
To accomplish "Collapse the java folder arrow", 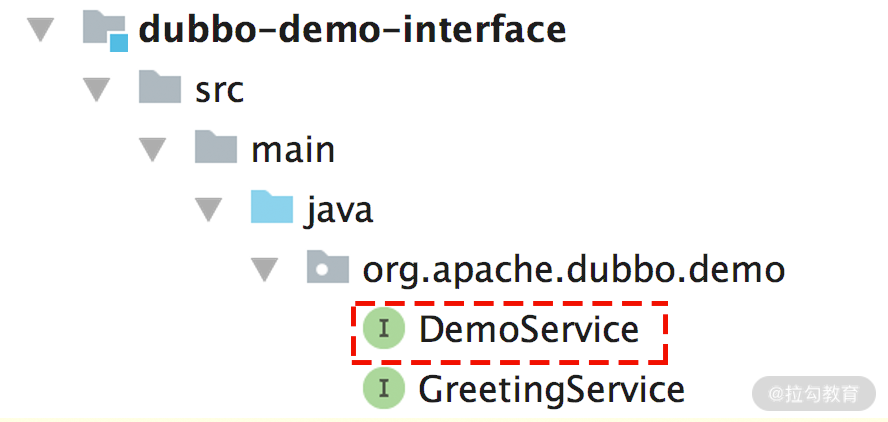I will pyautogui.click(x=210, y=210).
